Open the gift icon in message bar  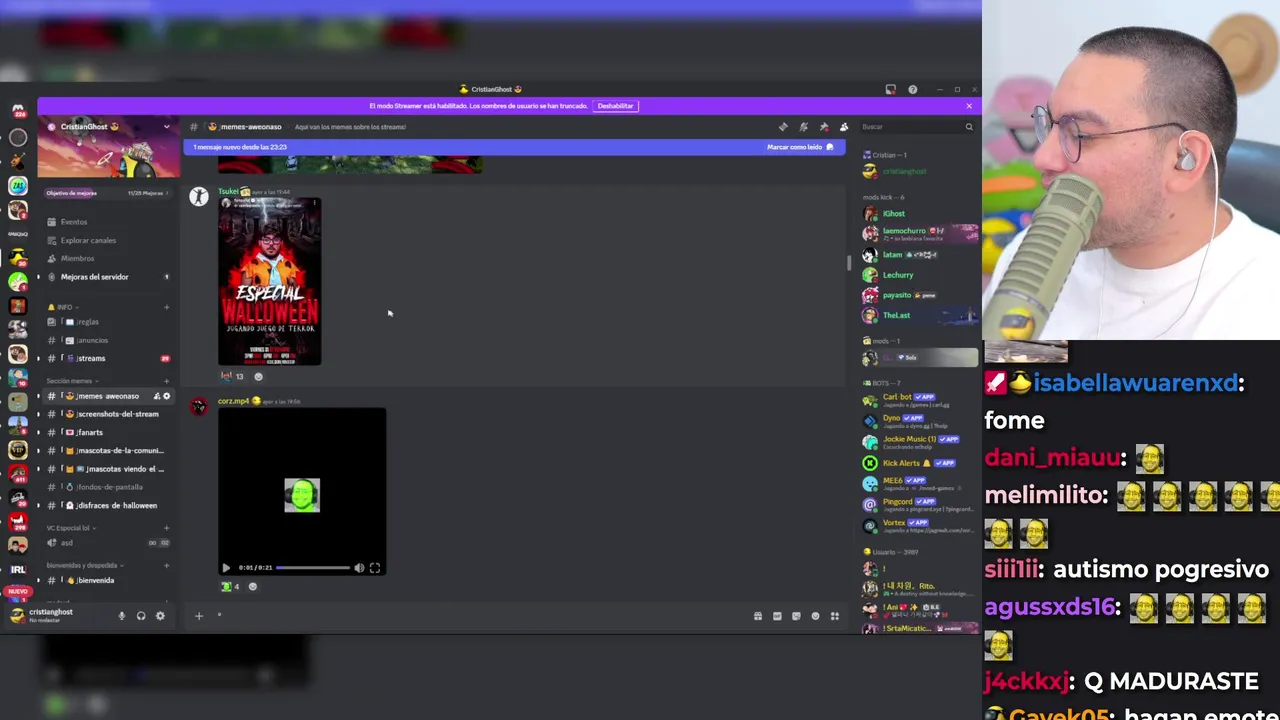click(758, 616)
